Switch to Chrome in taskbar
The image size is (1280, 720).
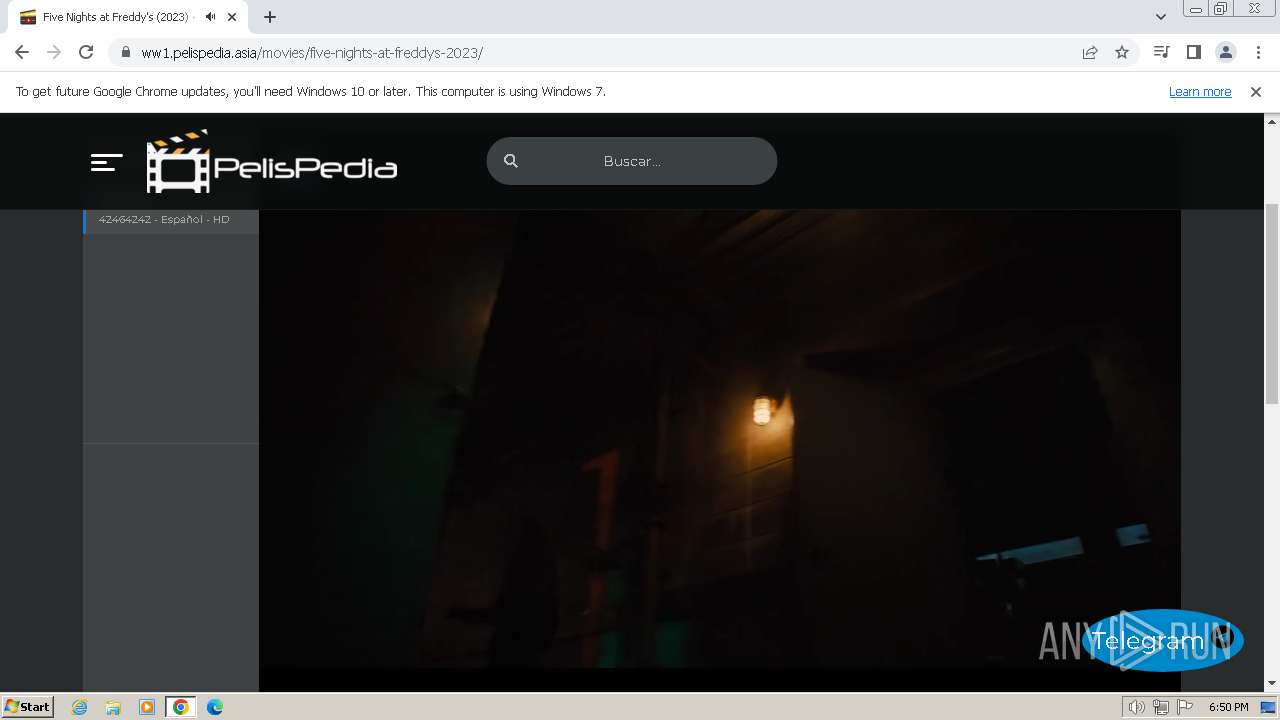[x=181, y=707]
